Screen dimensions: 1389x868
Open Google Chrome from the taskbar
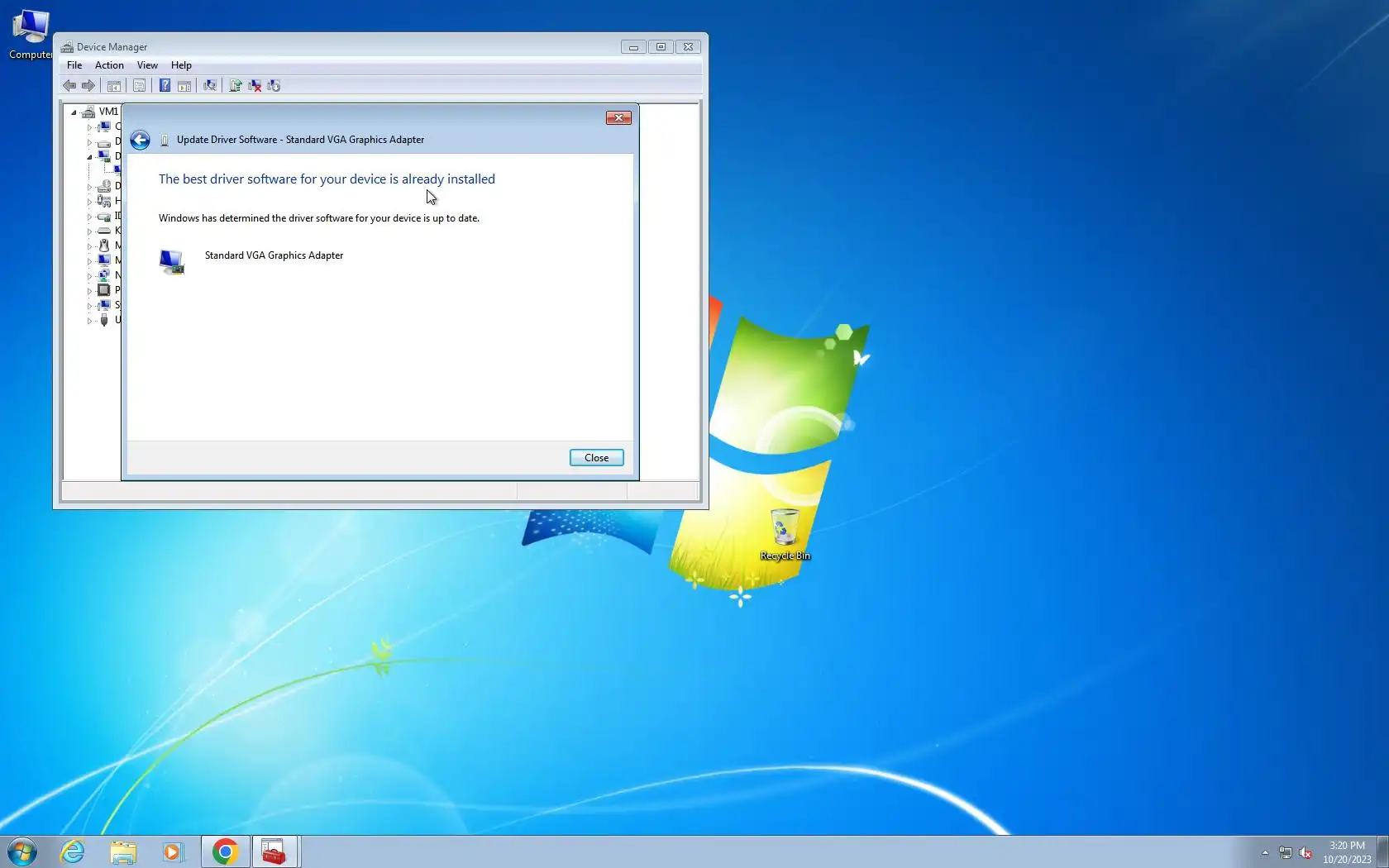pos(225,851)
